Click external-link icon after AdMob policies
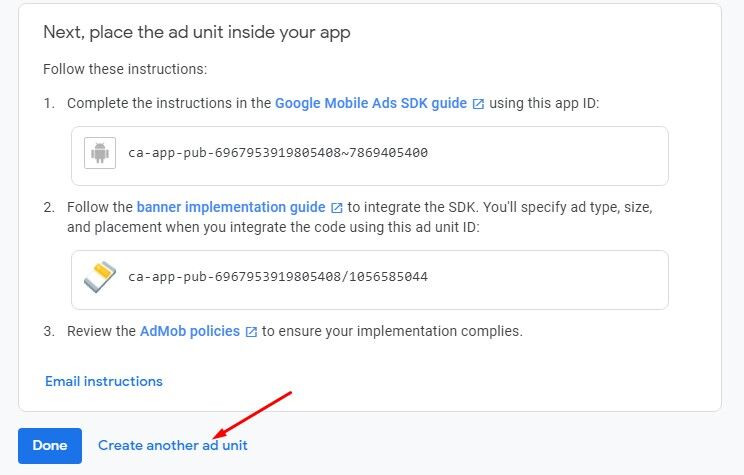The width and height of the screenshot is (744, 475). (x=251, y=331)
